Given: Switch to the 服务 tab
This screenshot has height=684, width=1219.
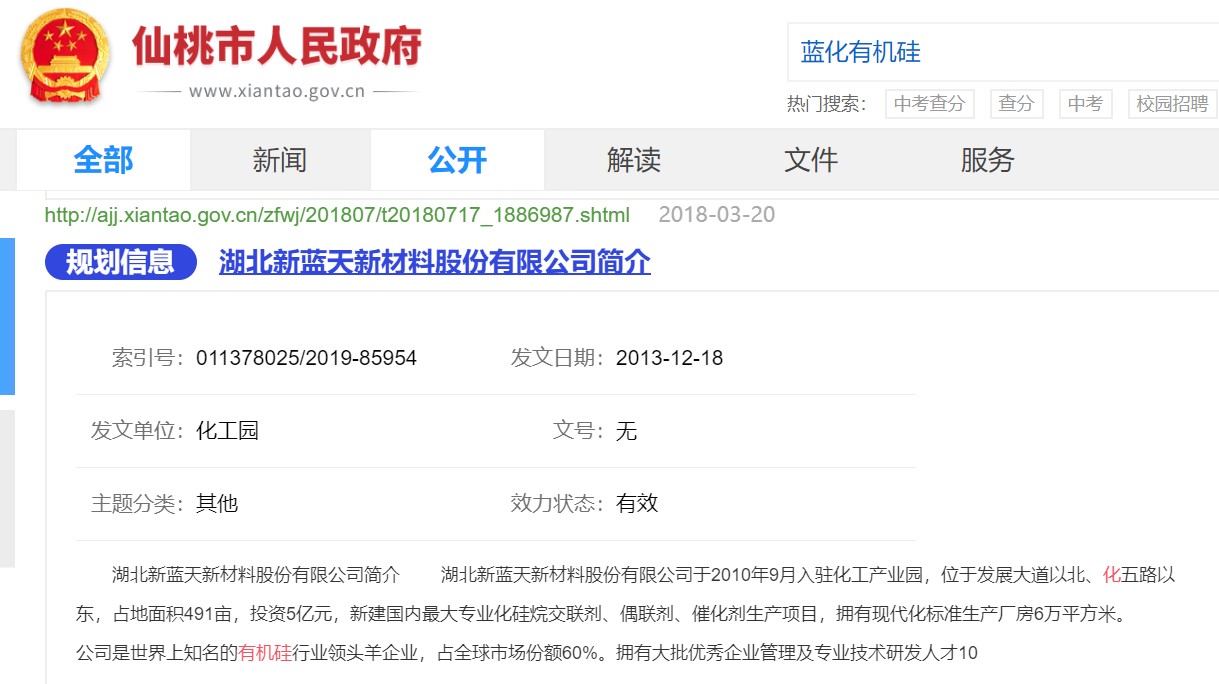Looking at the screenshot, I should 988,160.
